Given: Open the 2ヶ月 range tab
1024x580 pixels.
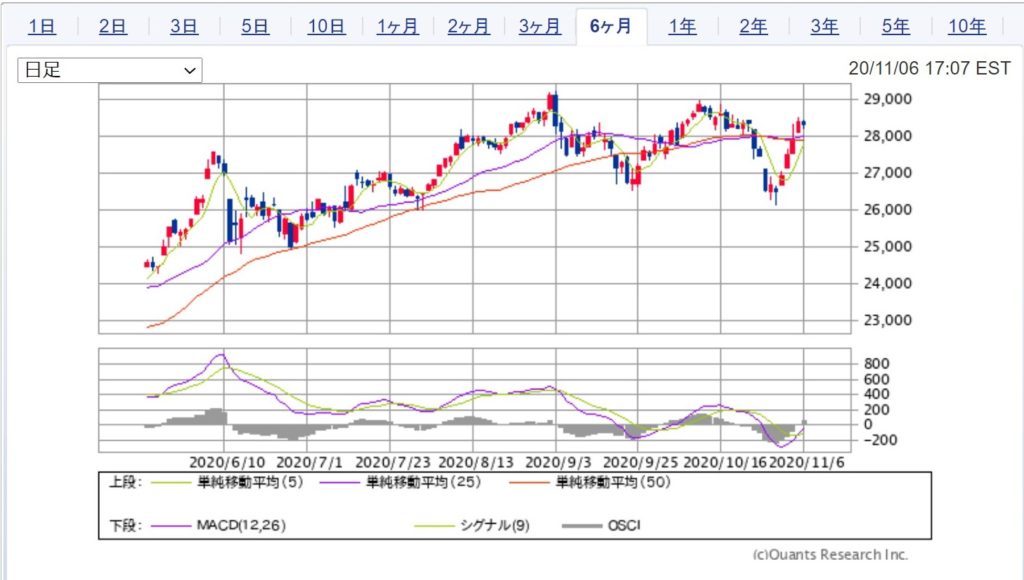Looking at the screenshot, I should (x=468, y=27).
